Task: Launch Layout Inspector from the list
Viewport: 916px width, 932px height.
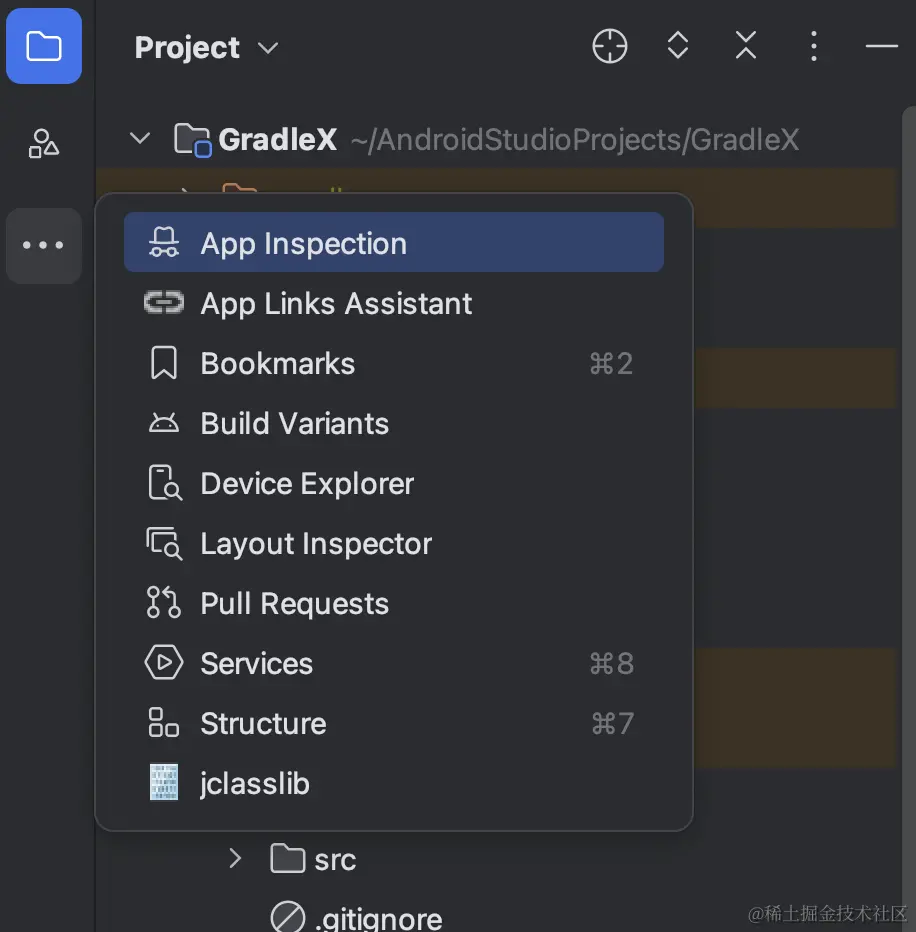Action: click(316, 544)
